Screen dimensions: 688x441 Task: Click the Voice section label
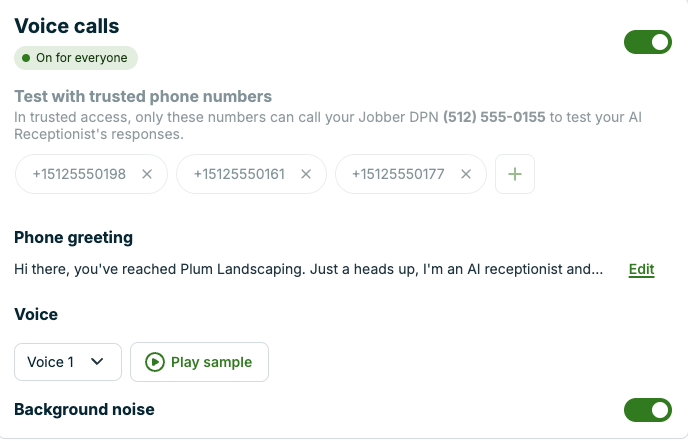click(x=36, y=314)
